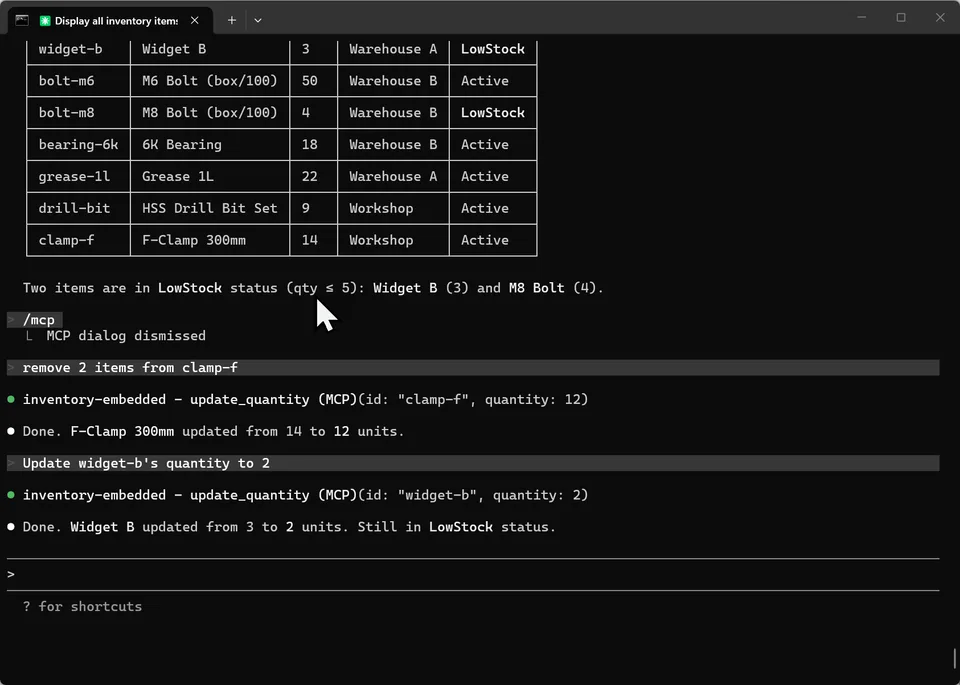Click quantity '9' for drill-bit

click(306, 208)
